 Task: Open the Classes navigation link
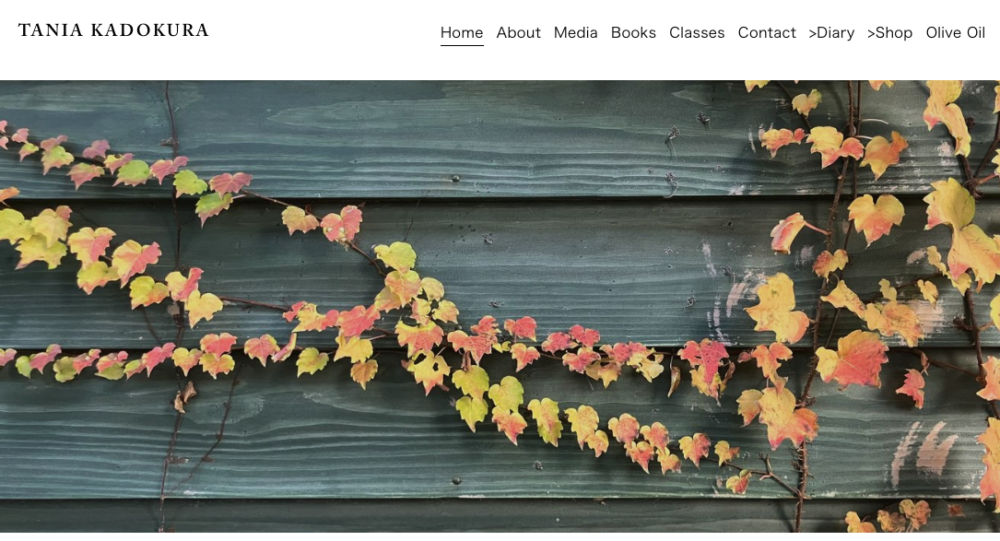tap(697, 33)
